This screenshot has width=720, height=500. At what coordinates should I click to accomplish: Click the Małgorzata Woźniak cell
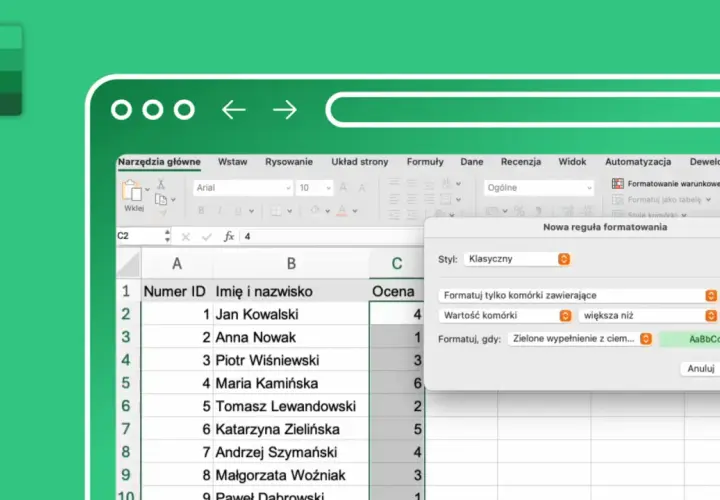[291, 475]
